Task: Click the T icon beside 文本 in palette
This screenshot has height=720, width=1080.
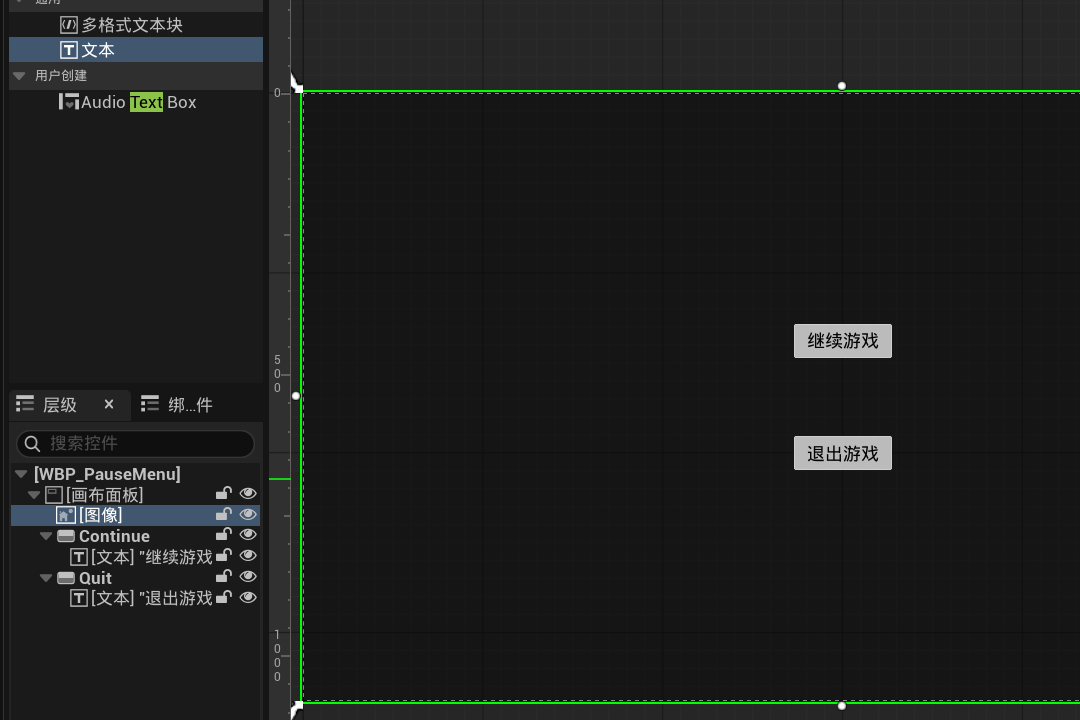Action: point(68,50)
